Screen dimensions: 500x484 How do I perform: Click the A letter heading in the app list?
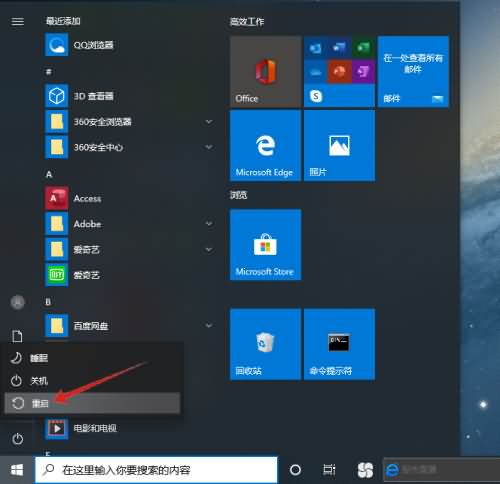click(x=49, y=174)
